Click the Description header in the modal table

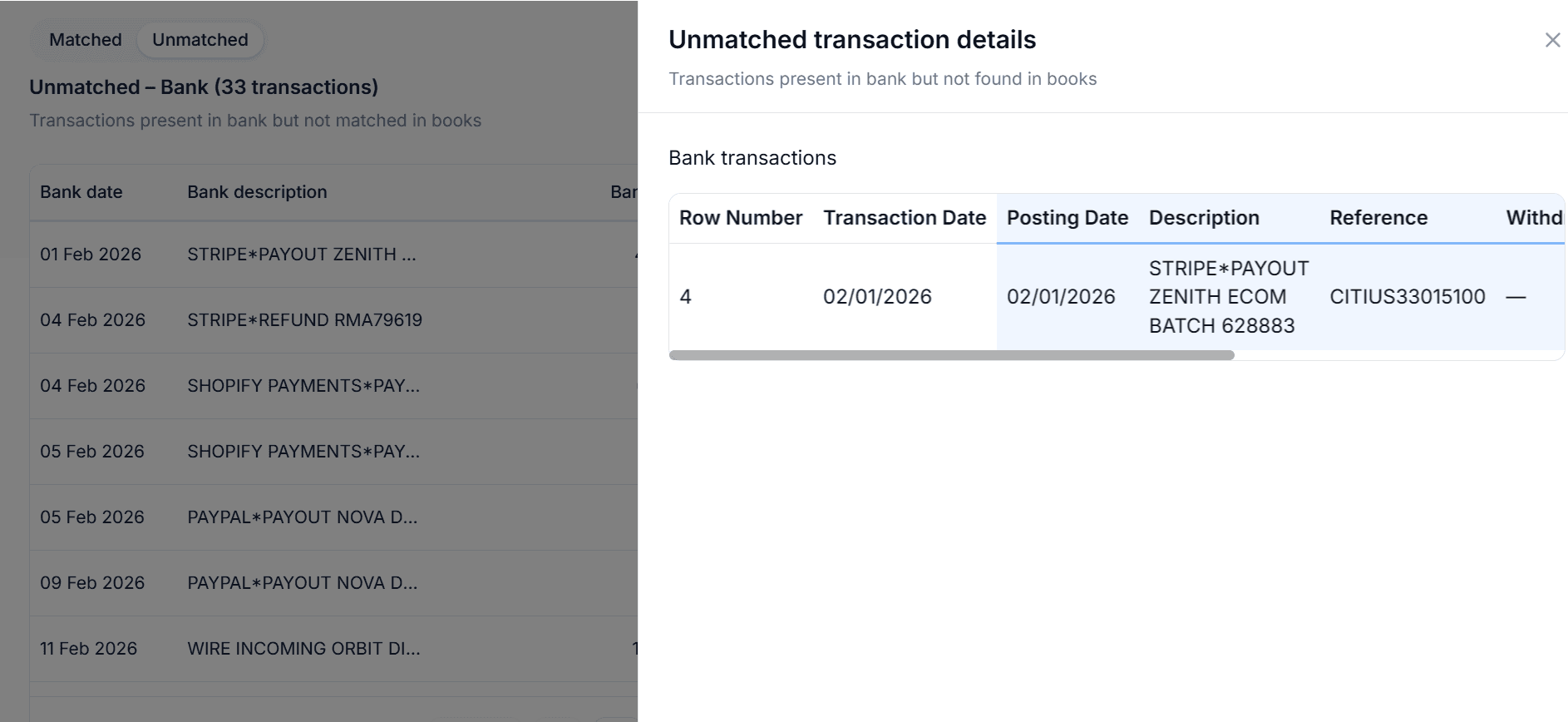[1203, 217]
